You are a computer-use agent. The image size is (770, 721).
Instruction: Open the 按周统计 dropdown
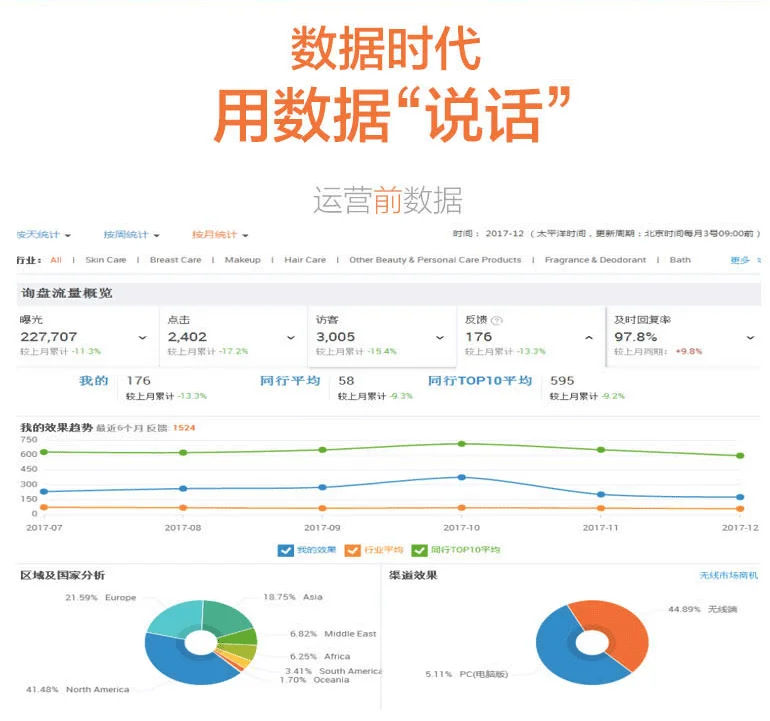click(132, 235)
